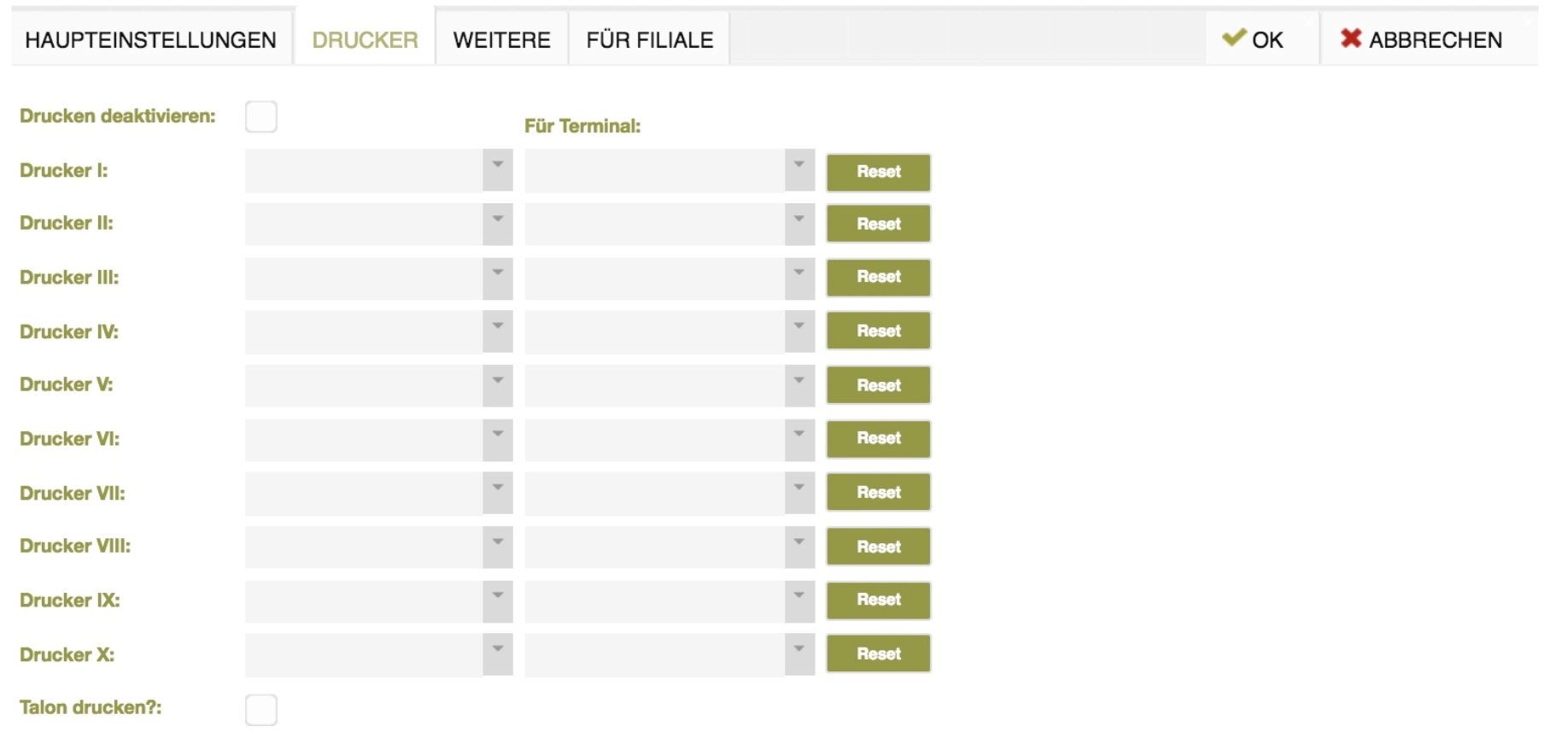Open the Drucker IX terminal dropdown arrow
Image resolution: width=1568 pixels, height=750 pixels.
click(x=799, y=601)
